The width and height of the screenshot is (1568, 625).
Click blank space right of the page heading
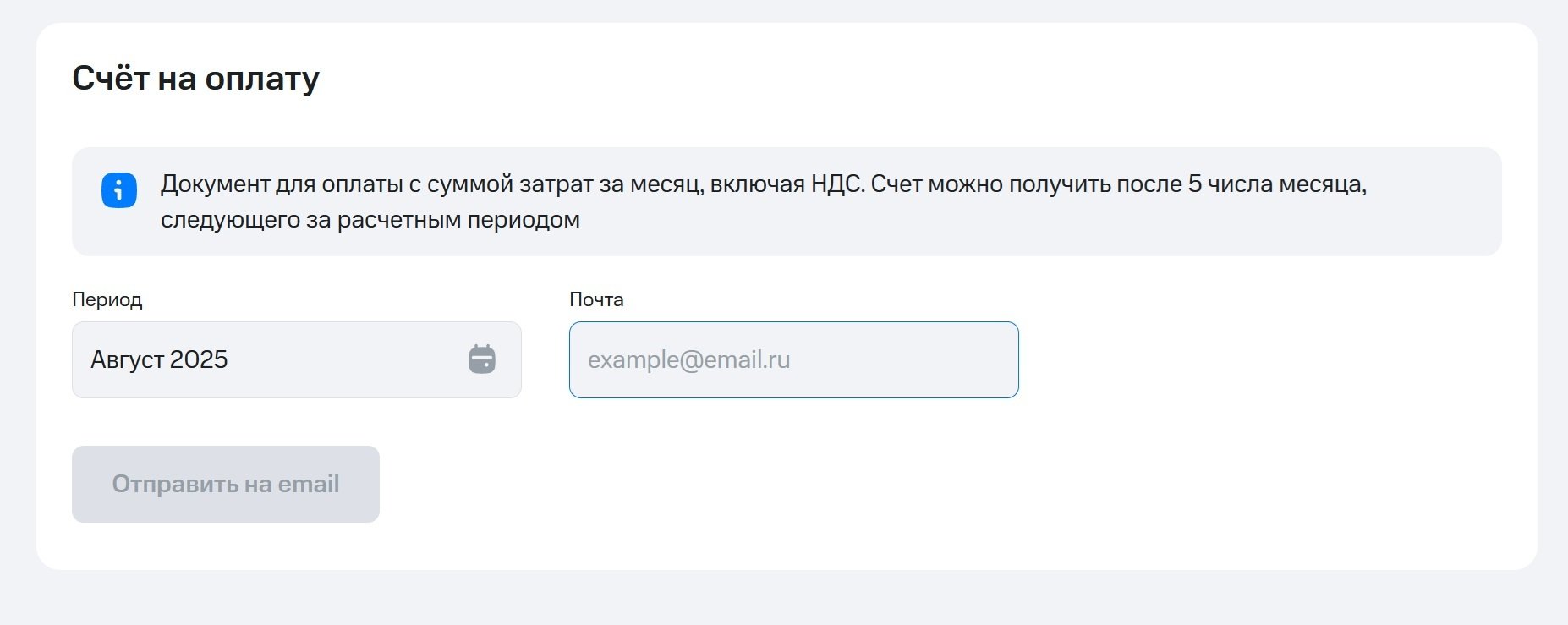[846, 78]
